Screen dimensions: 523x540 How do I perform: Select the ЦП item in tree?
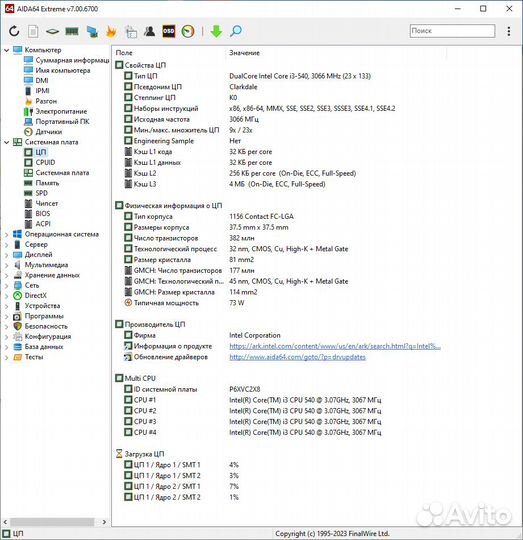(35, 152)
